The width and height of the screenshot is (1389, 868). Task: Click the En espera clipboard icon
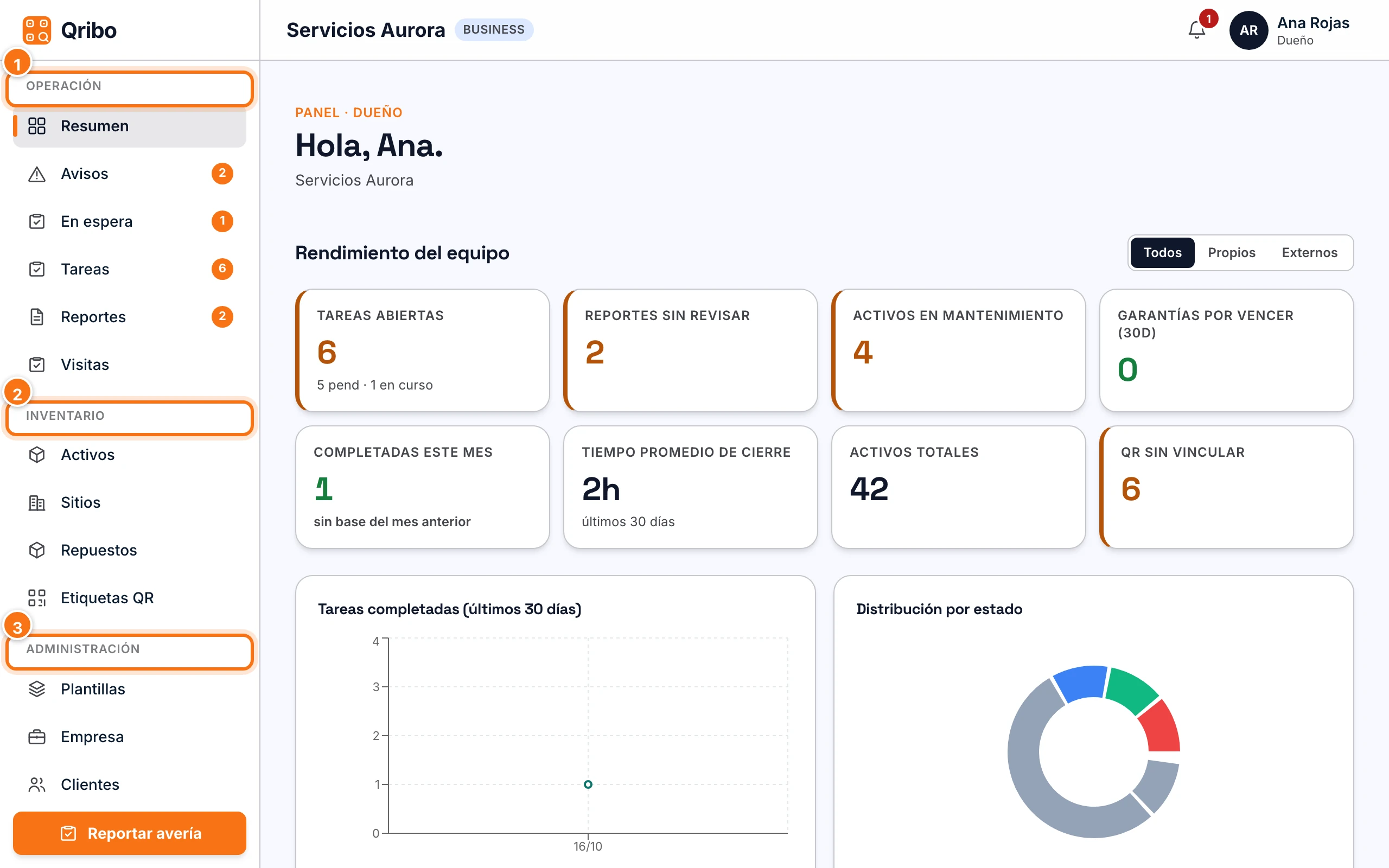[x=37, y=221]
